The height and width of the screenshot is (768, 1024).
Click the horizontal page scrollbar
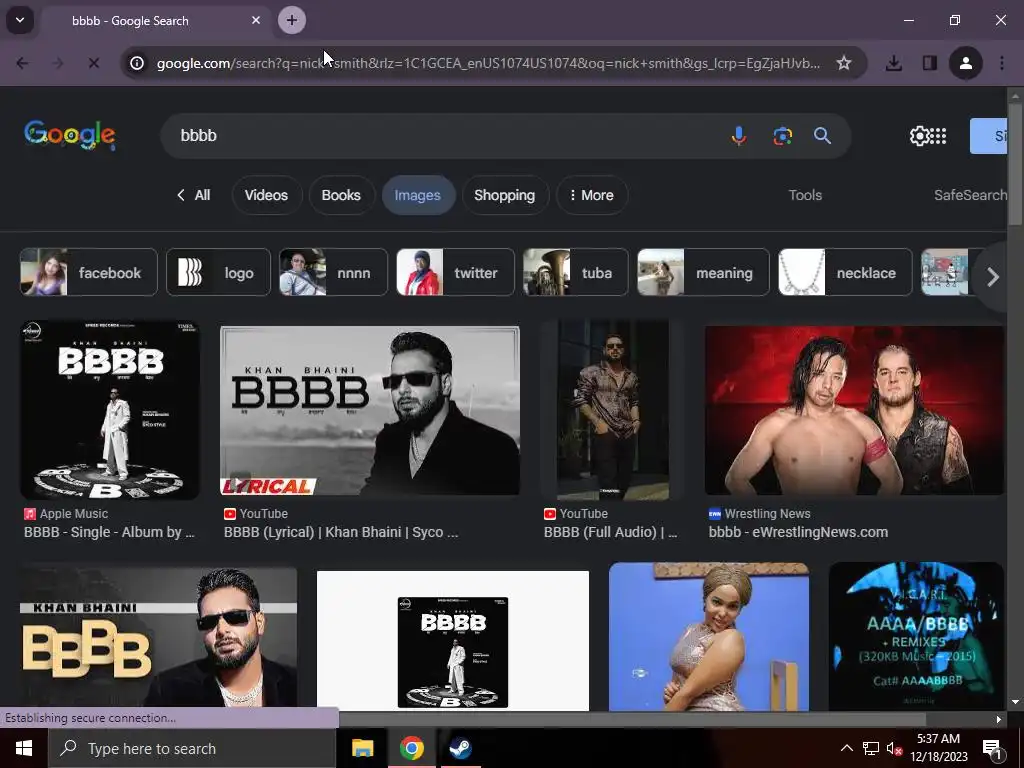[x=633, y=719]
